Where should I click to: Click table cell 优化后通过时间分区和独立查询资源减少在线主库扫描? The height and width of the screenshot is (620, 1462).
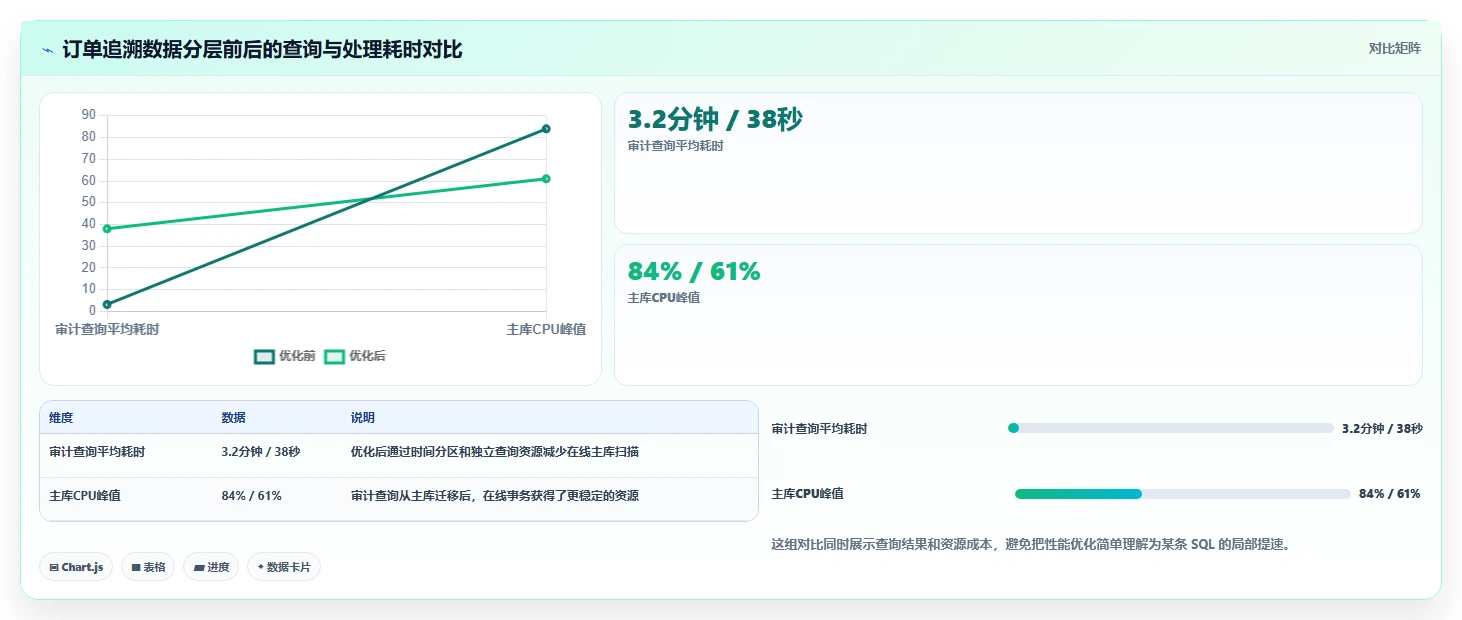(494, 452)
